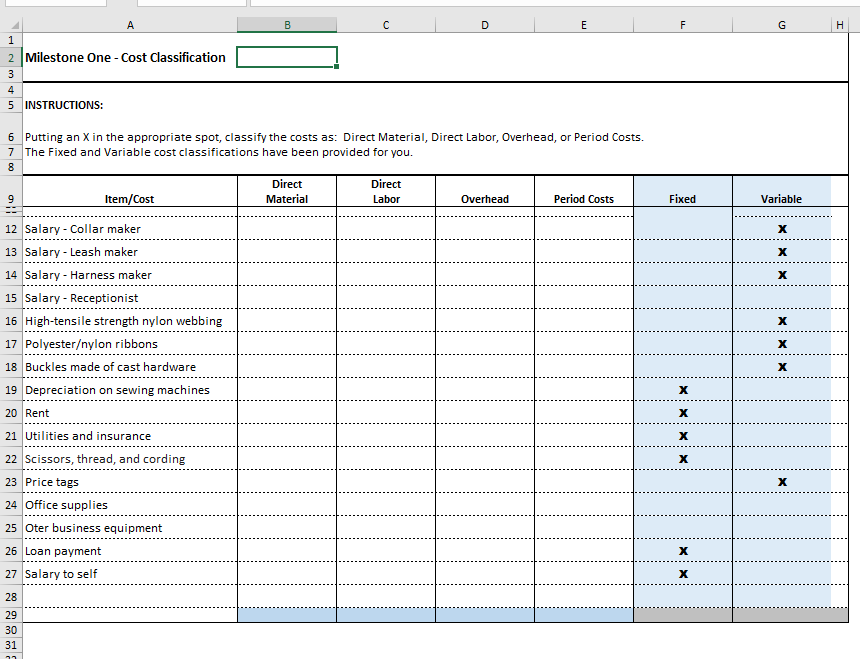The width and height of the screenshot is (860, 659).
Task: Select row 27 header
Action: point(11,574)
